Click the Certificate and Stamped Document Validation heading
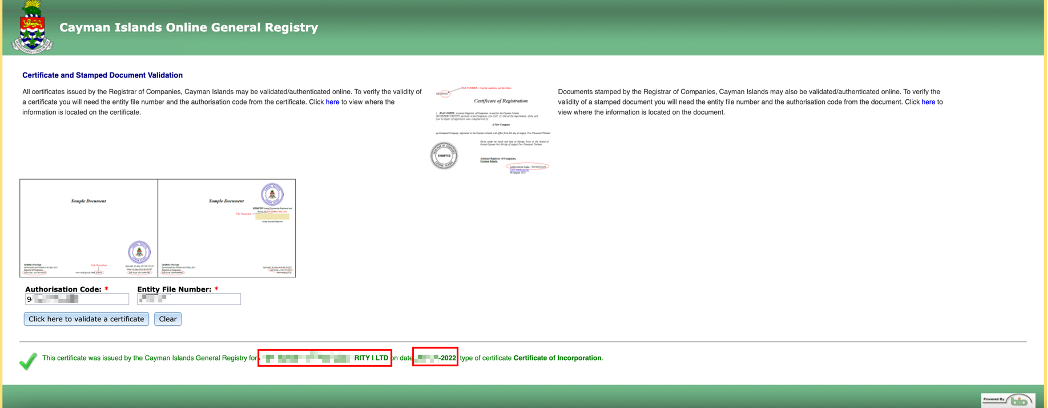The image size is (1048, 408). click(x=102, y=75)
